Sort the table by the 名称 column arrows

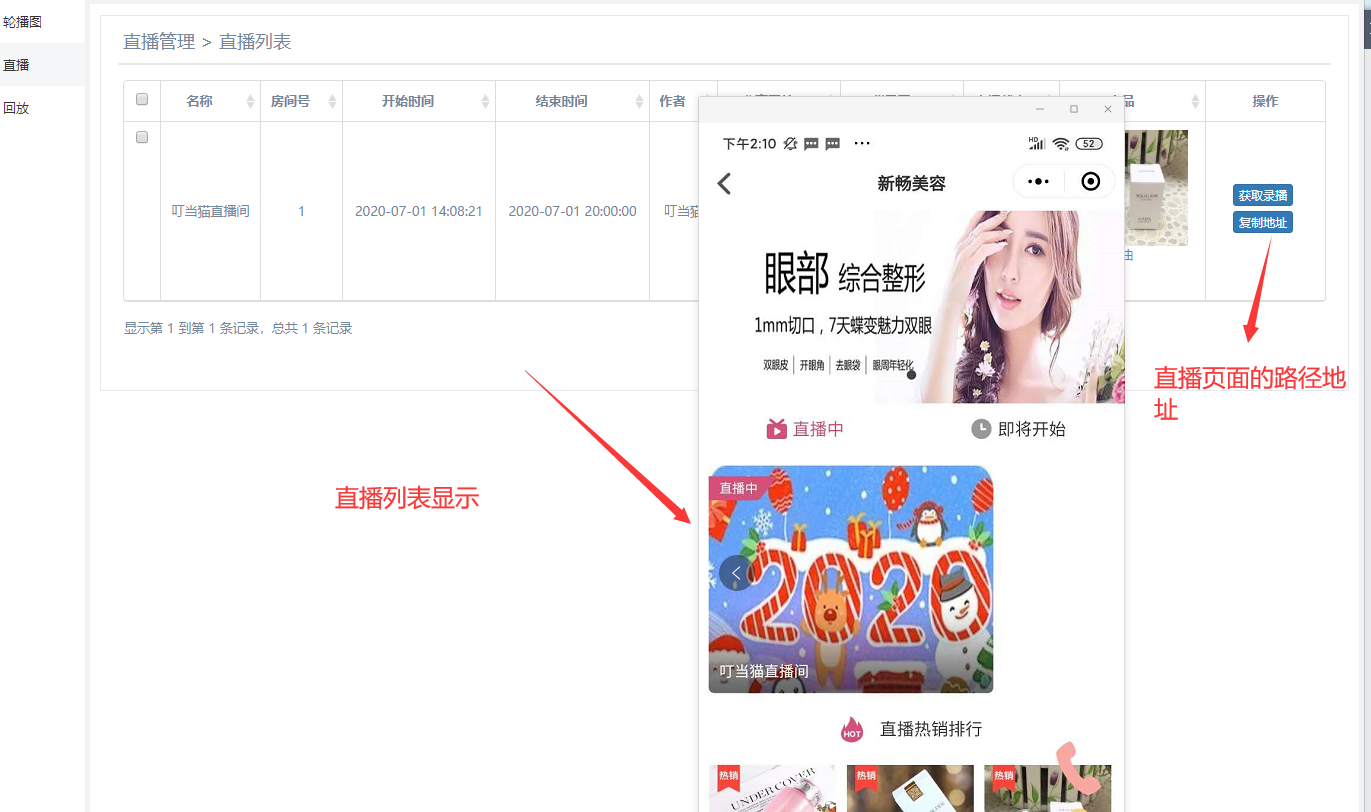[251, 101]
